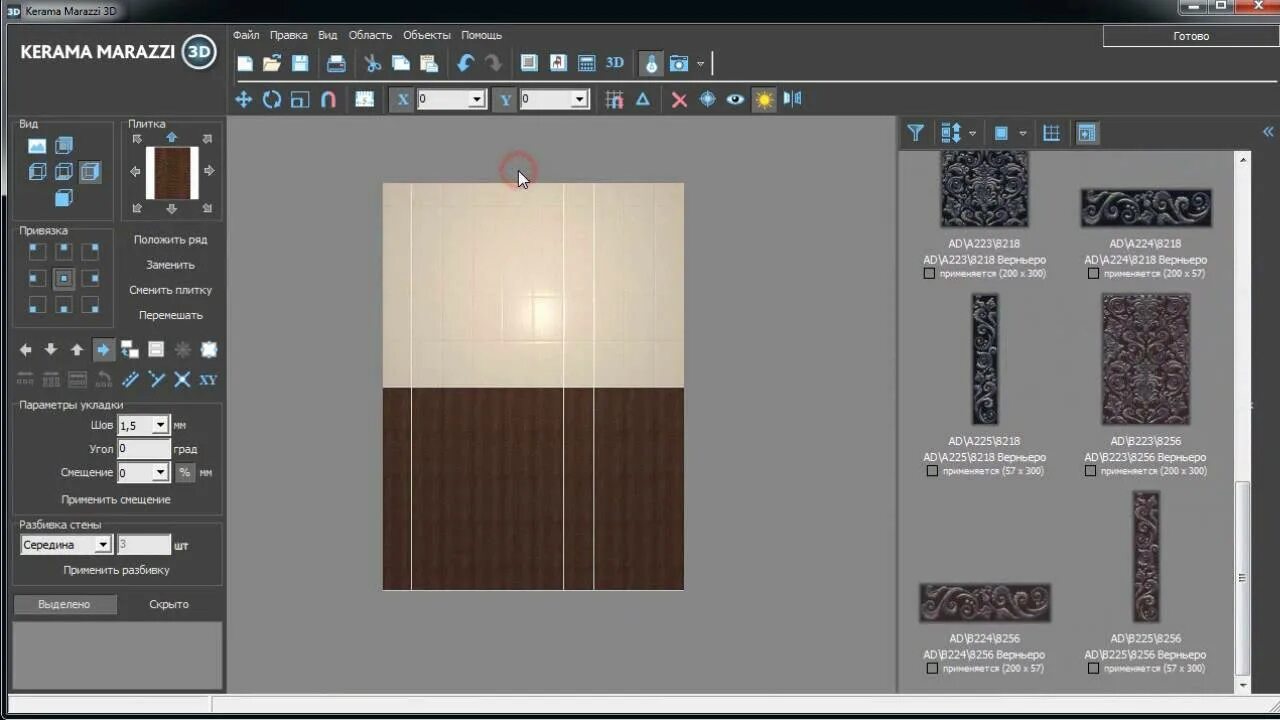Open the Шов seam width dropdown
Viewport: 1280px width, 720px height.
[x=160, y=425]
